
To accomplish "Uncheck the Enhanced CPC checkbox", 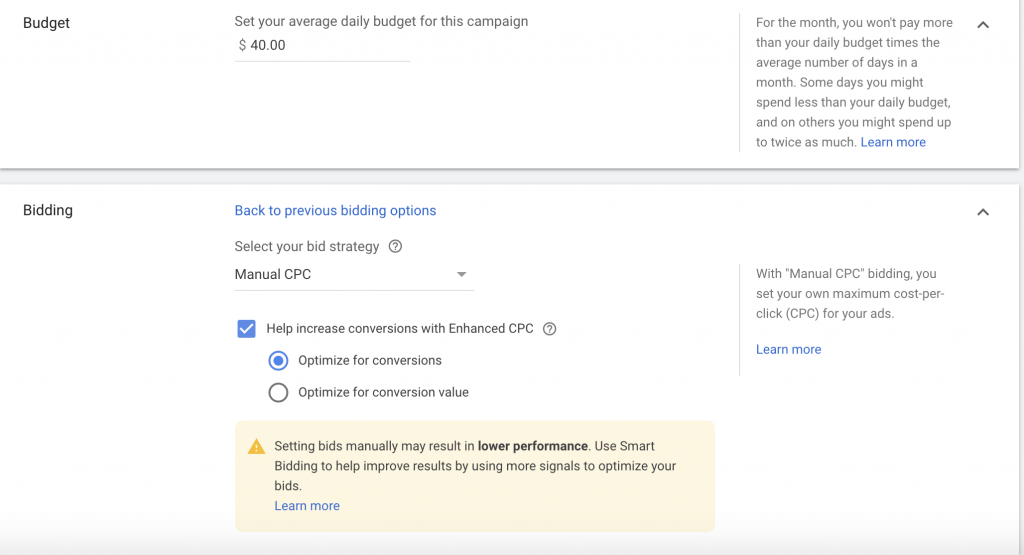I will point(246,328).
